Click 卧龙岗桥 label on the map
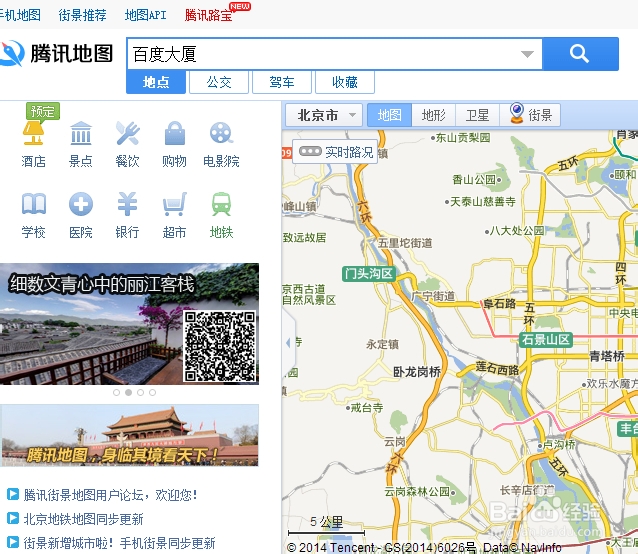638x554 pixels. tap(417, 371)
